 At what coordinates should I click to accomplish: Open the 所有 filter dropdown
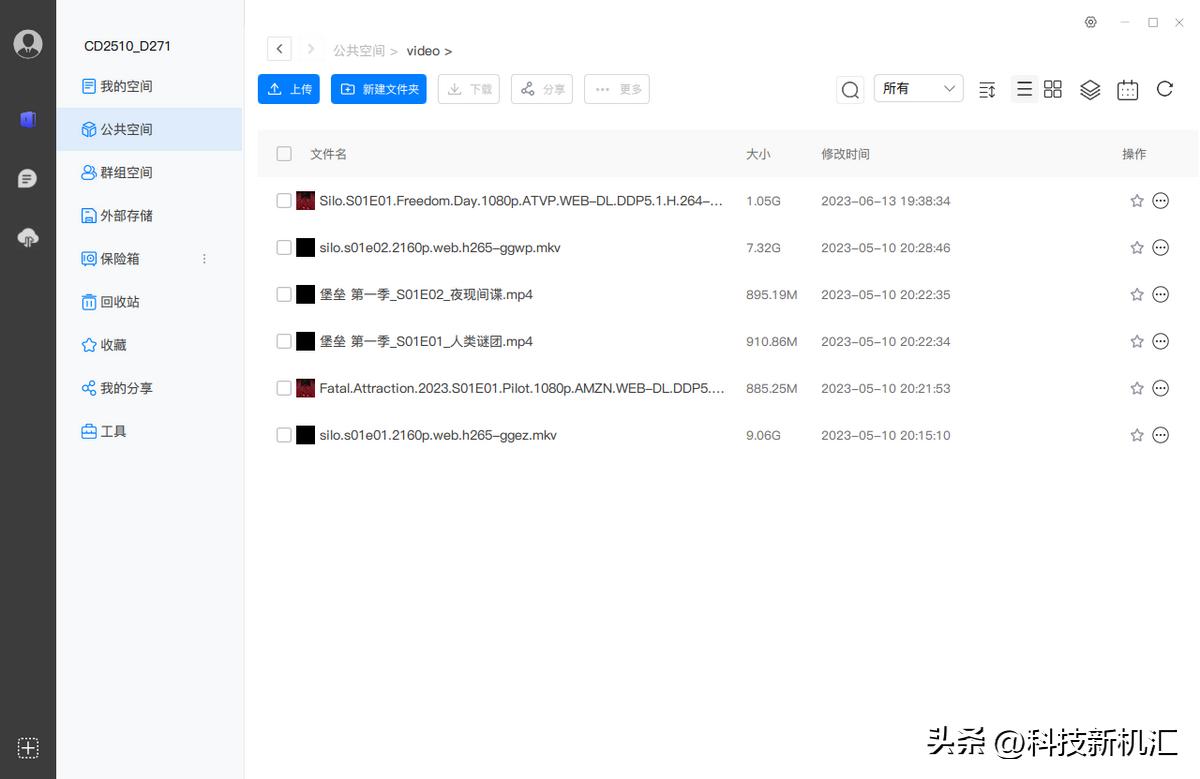point(916,88)
